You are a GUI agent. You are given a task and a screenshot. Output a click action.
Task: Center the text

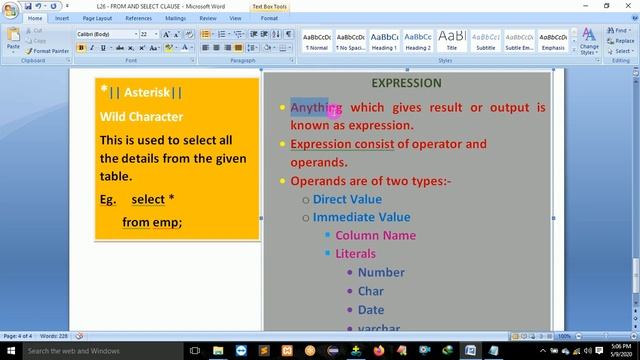(x=216, y=48)
